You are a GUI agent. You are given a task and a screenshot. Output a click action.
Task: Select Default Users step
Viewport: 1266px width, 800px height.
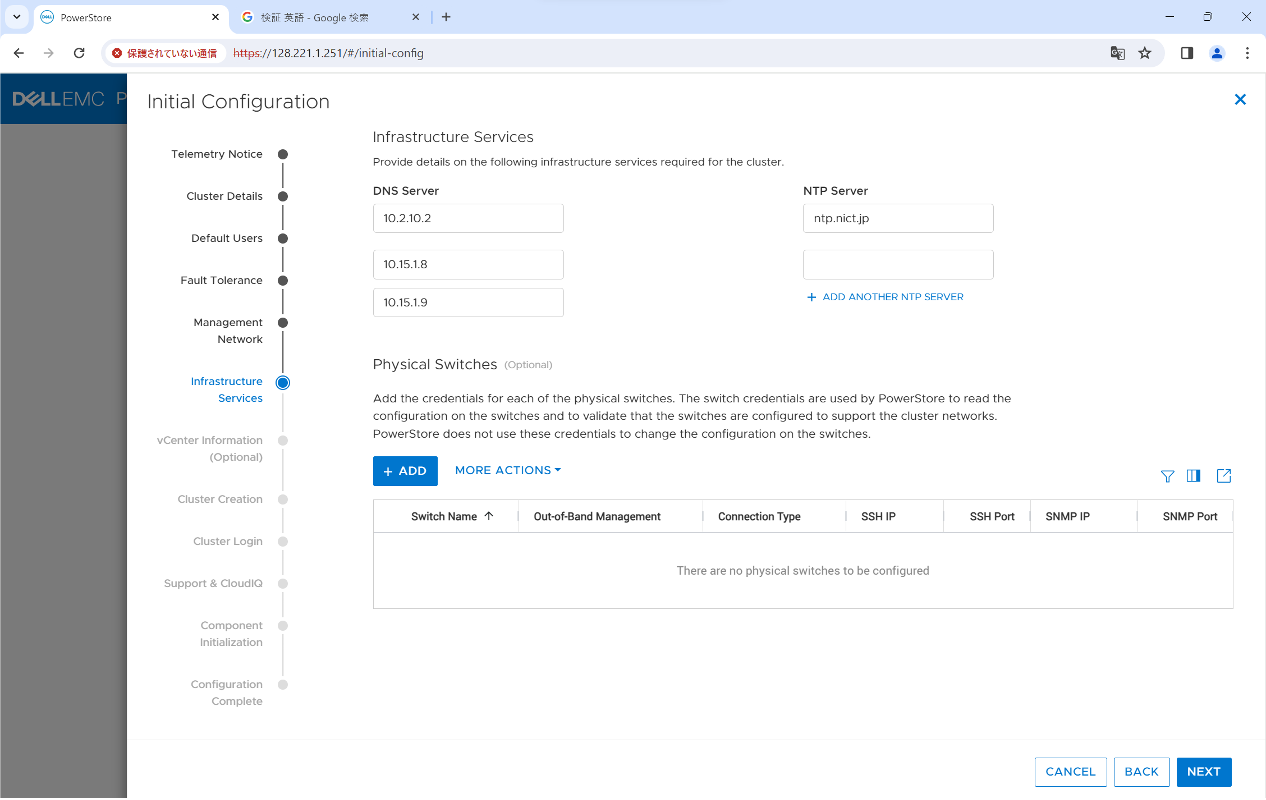227,238
